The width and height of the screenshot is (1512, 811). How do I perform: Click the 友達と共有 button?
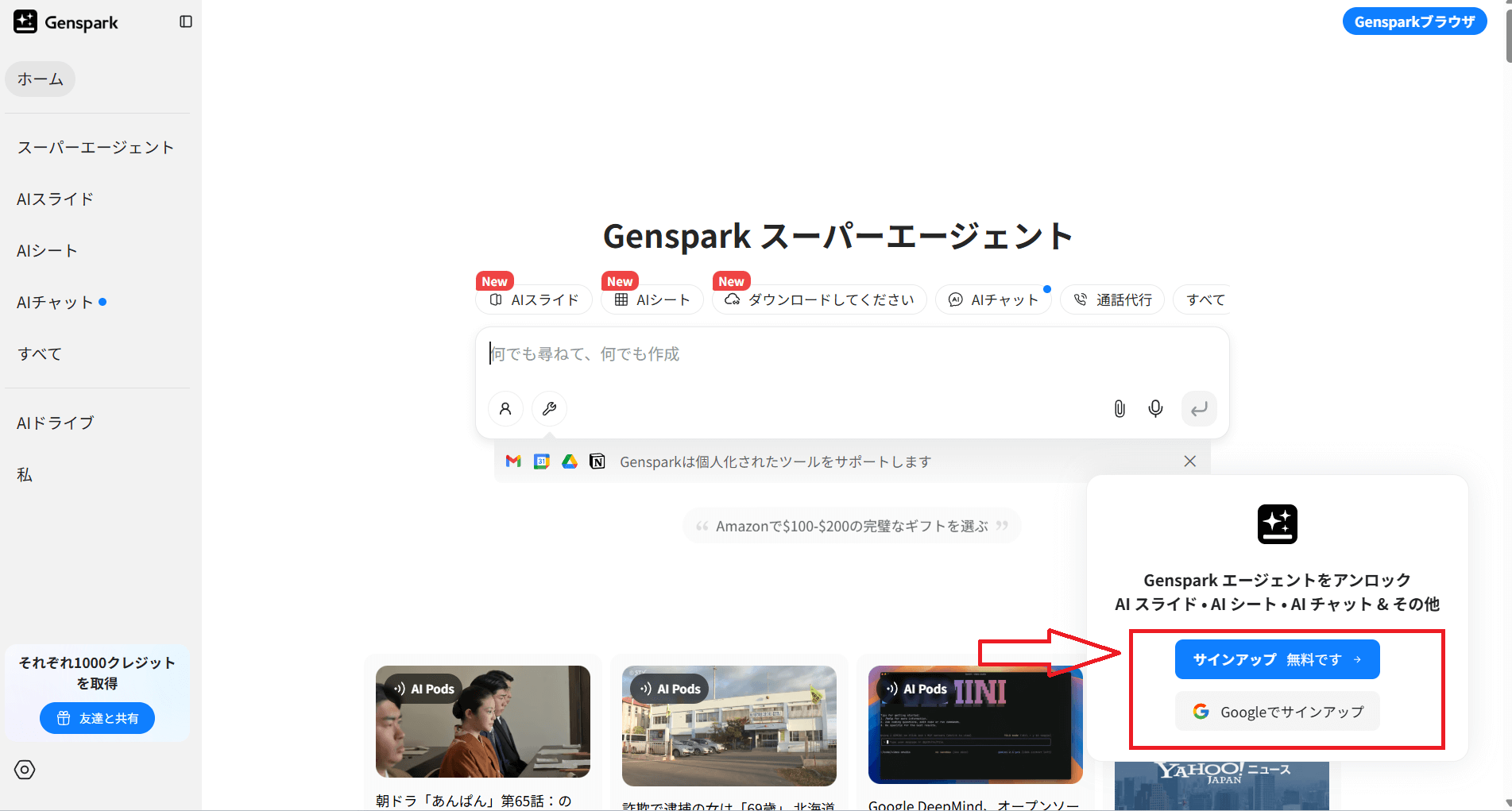pos(97,718)
